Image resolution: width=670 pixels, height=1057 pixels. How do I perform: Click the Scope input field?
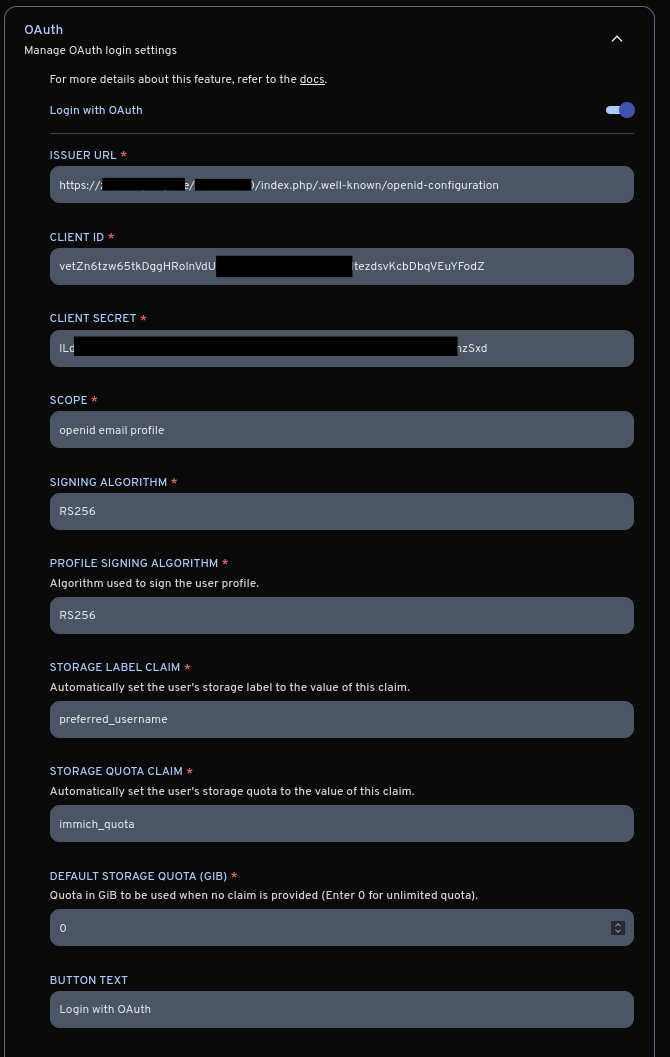tap(341, 429)
